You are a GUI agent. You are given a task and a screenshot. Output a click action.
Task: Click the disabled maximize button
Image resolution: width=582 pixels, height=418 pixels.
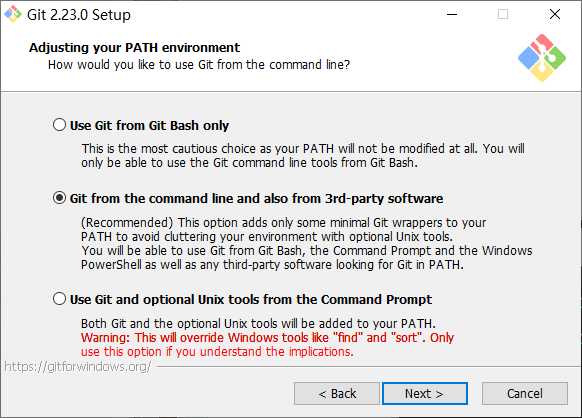[x=503, y=14]
